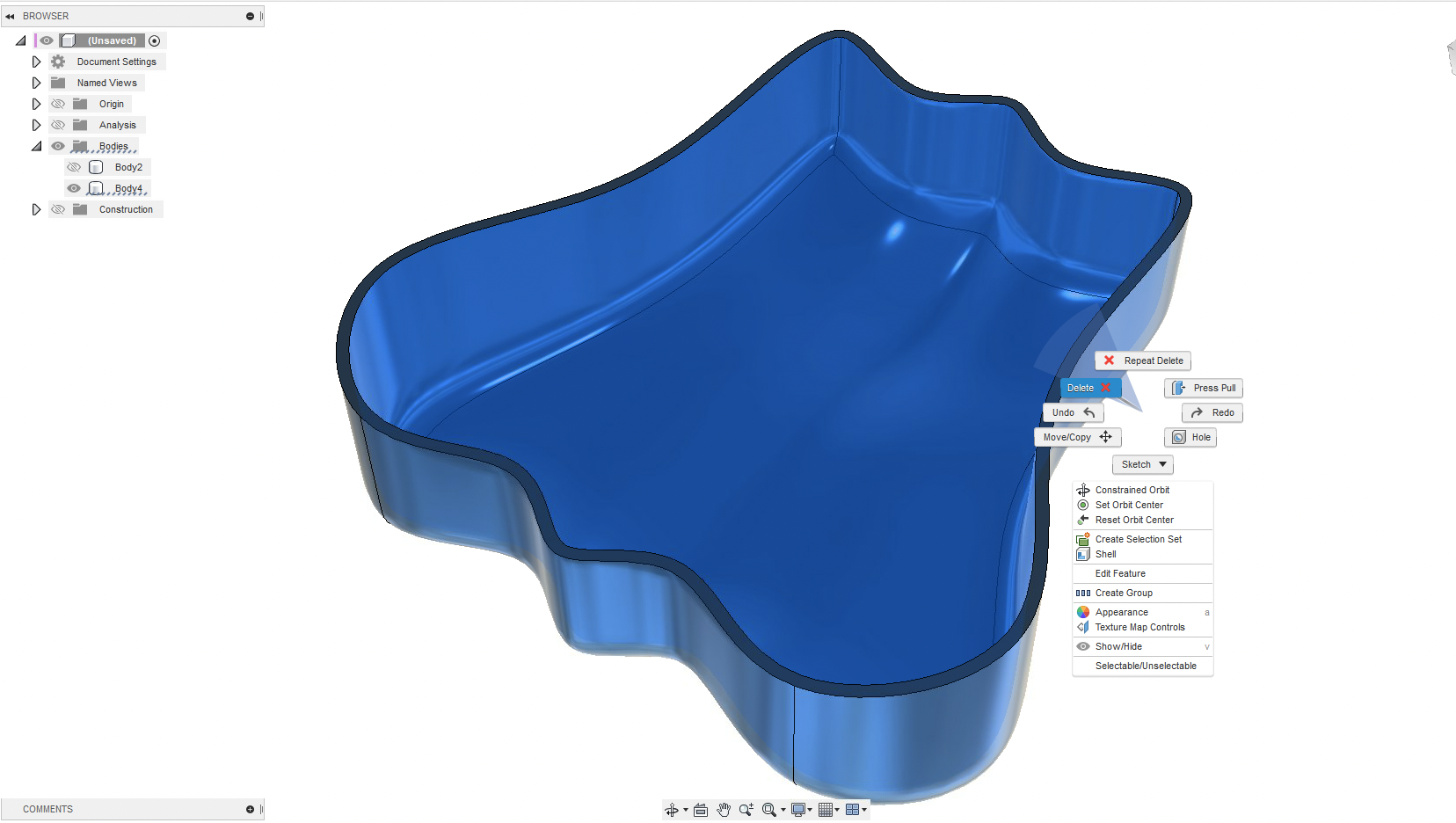Click the Grid and Snaps icon

[x=826, y=809]
